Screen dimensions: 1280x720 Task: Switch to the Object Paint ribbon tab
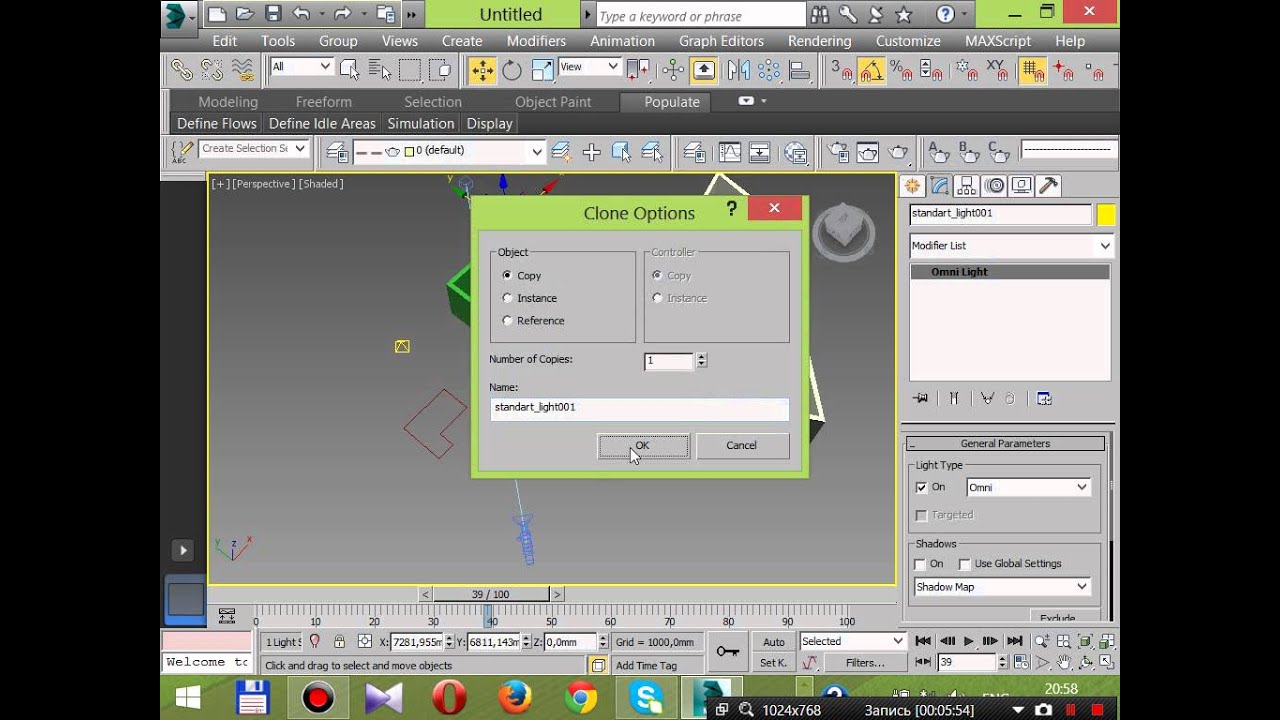pyautogui.click(x=553, y=102)
